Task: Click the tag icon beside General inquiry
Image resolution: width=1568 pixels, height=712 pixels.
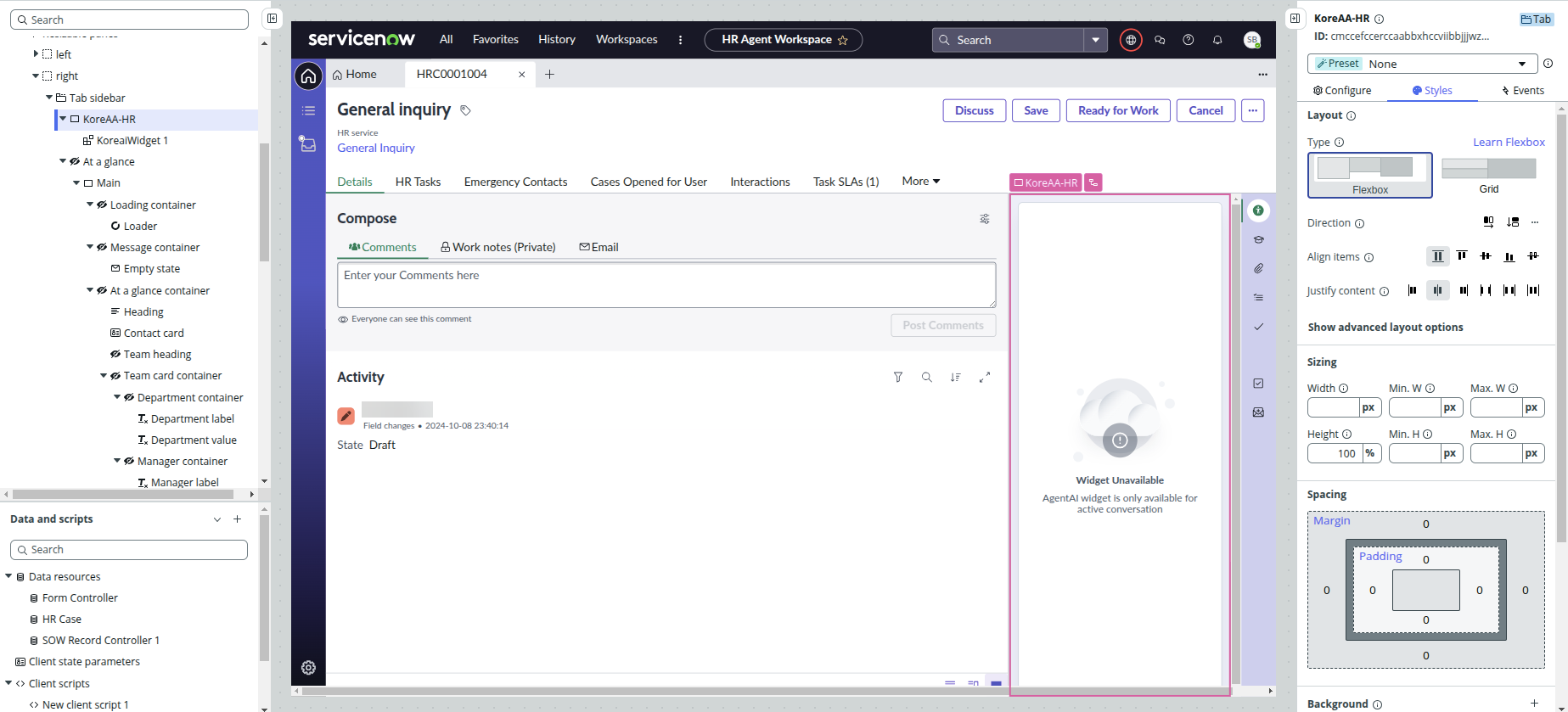Action: tap(465, 110)
